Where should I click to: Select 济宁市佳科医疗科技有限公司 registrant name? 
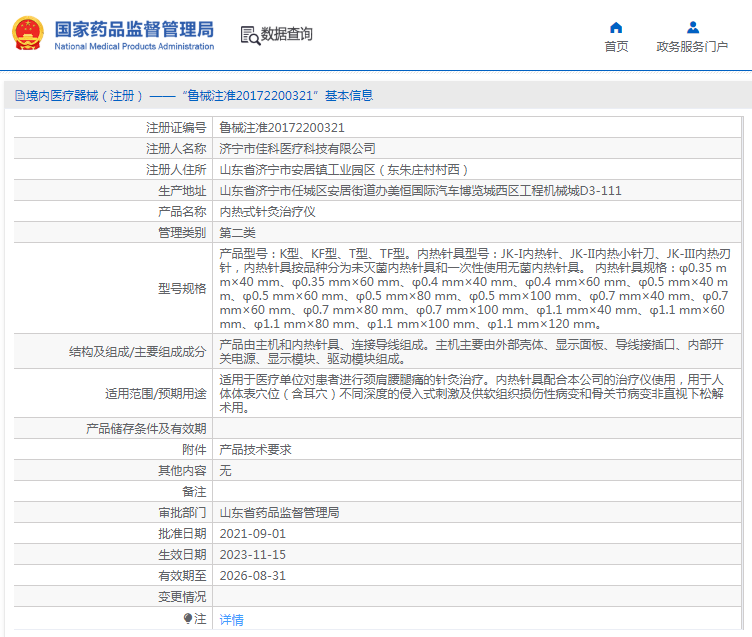pos(297,149)
